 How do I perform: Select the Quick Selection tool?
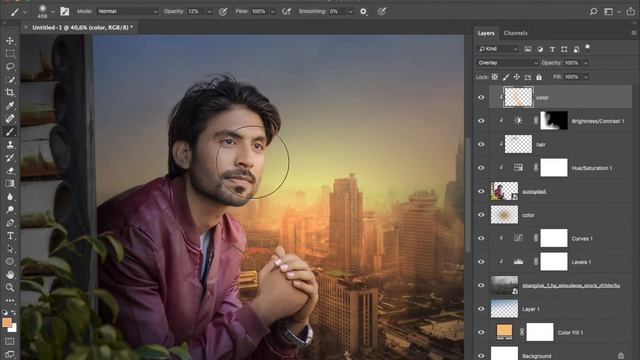(10, 80)
